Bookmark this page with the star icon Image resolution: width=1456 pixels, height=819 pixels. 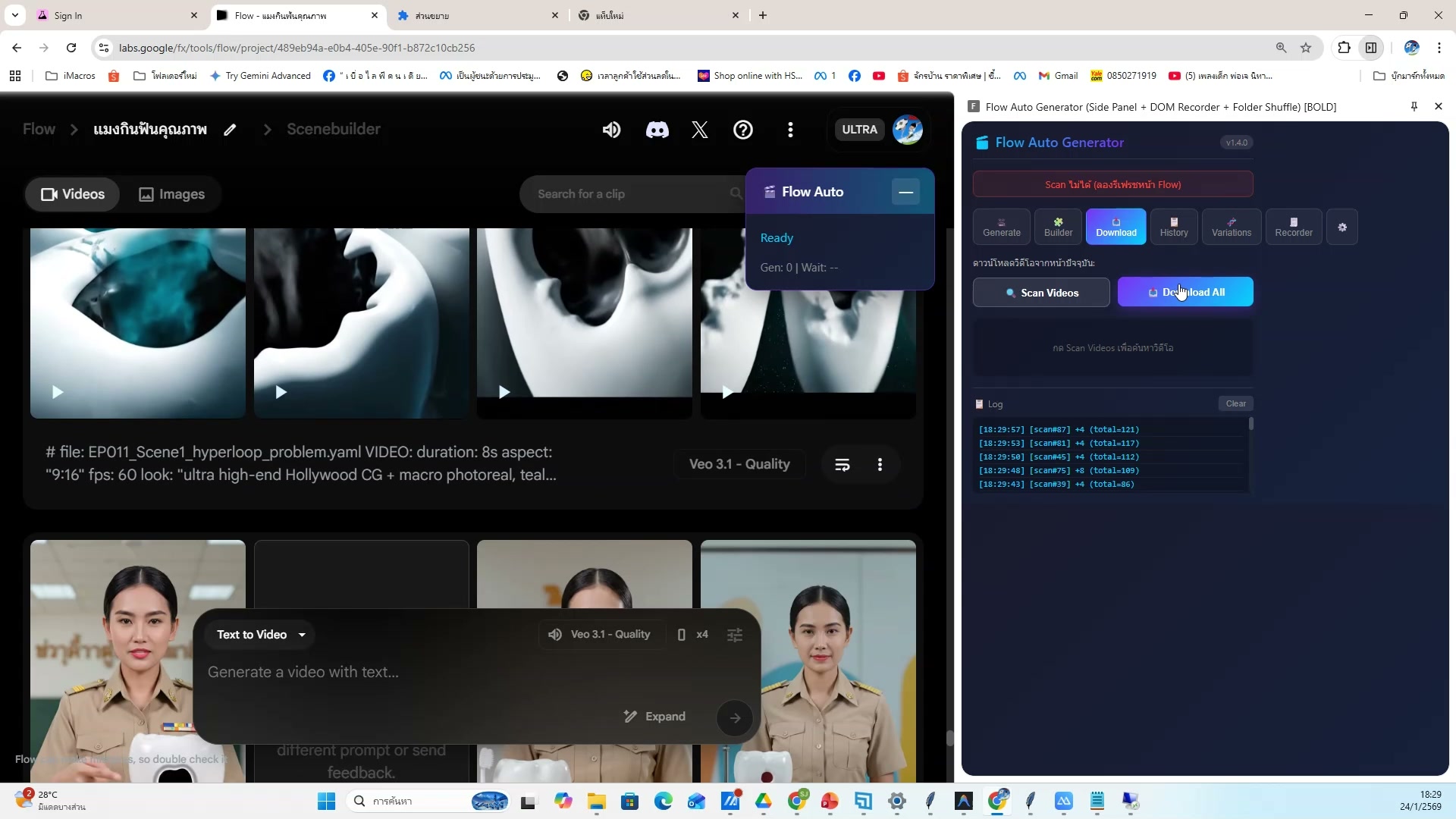coord(1306,47)
